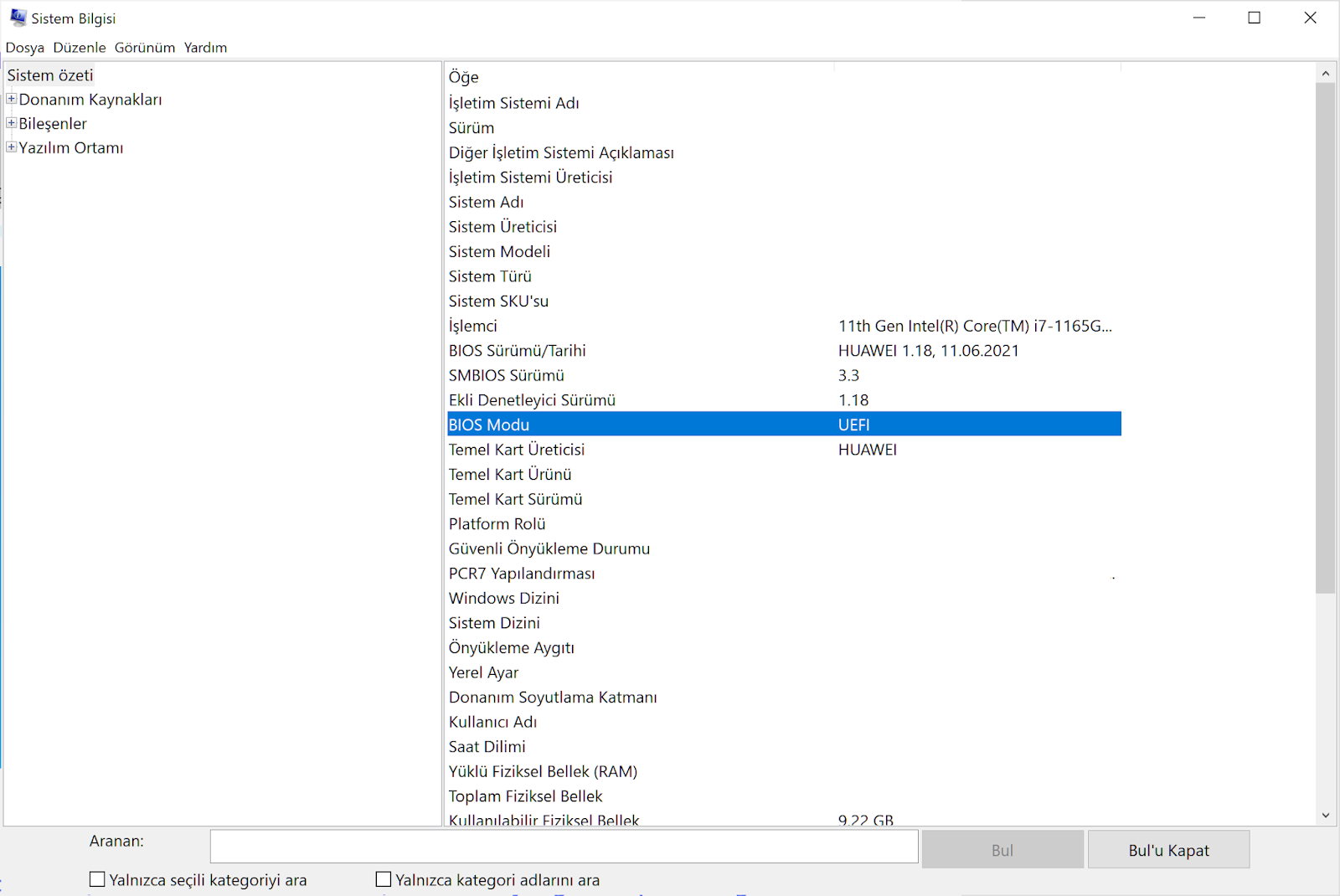The width and height of the screenshot is (1340, 896).
Task: Click the scrollbar down arrow
Action: pos(1325,815)
